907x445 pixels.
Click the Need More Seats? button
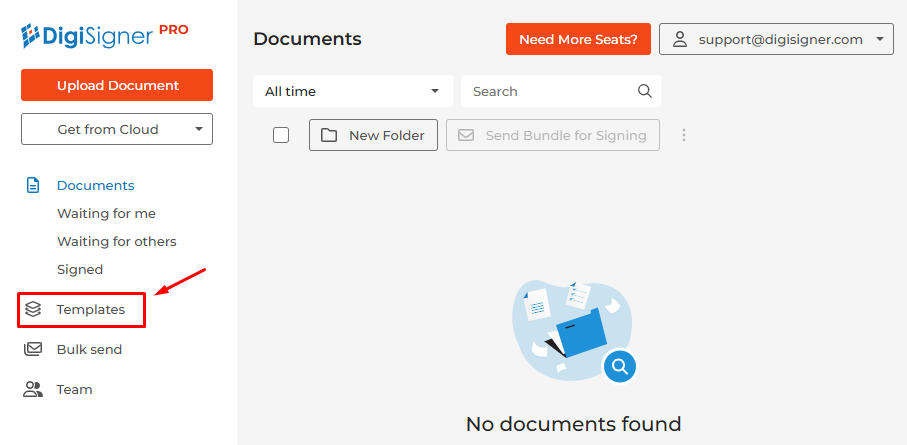[x=578, y=39]
